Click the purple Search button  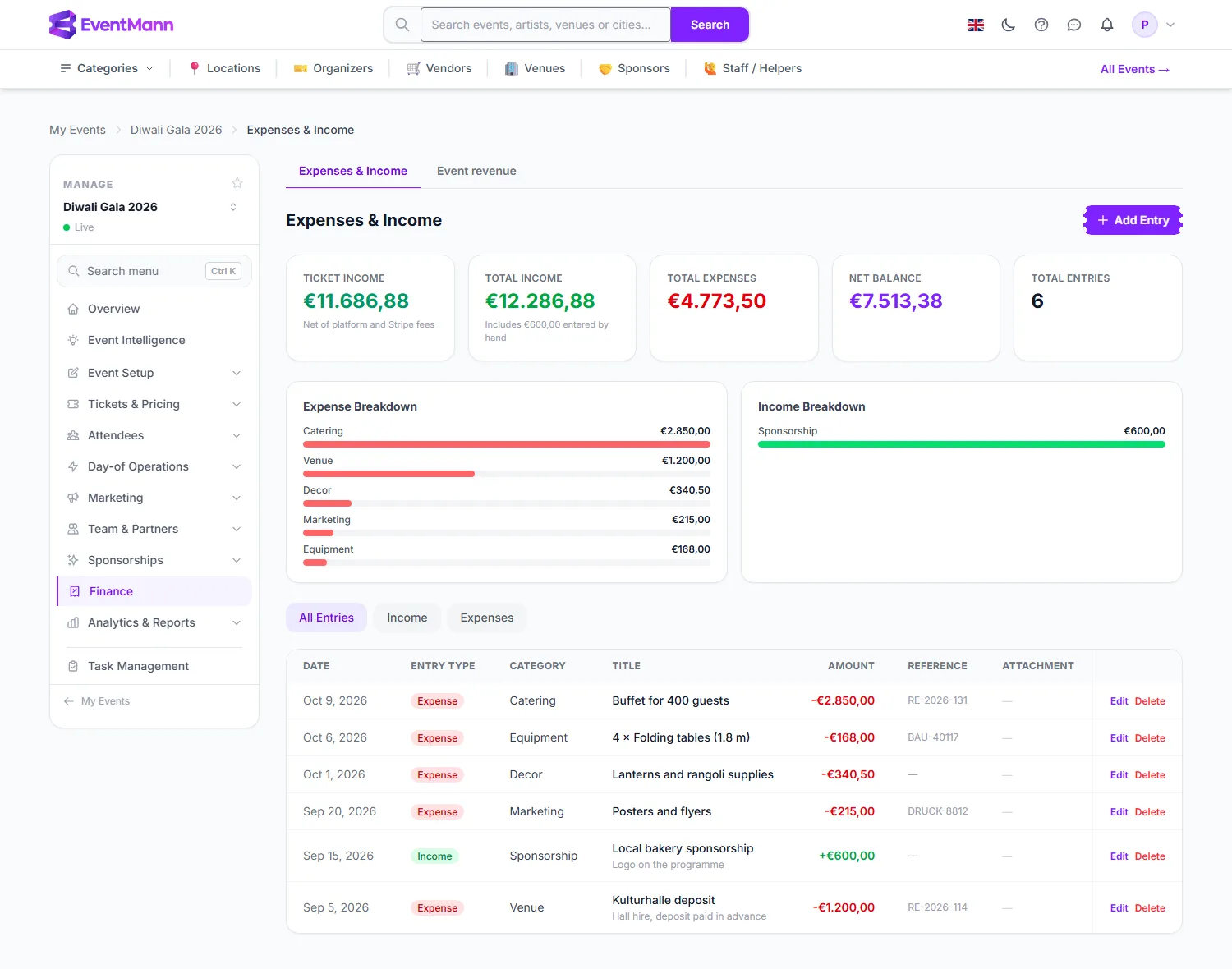tap(710, 25)
